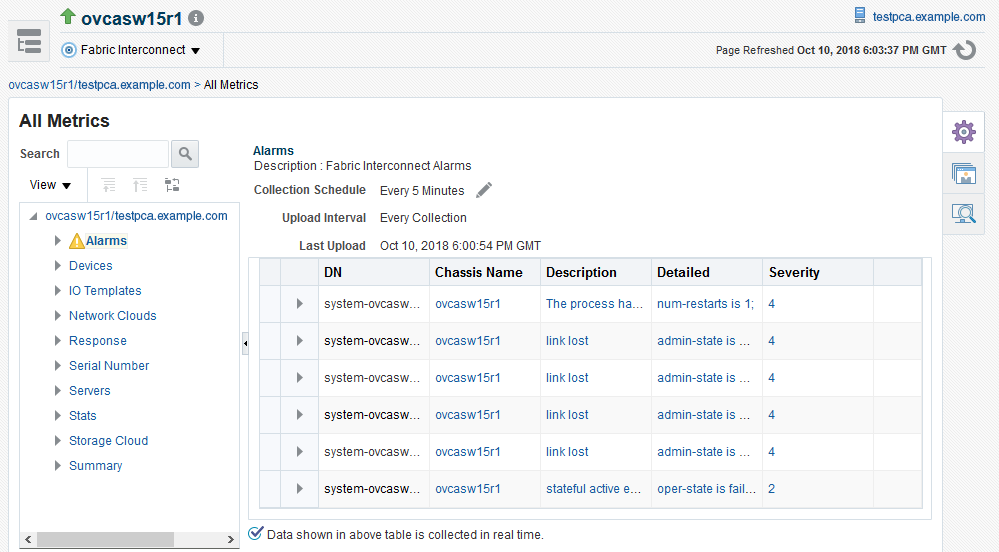Click the info icon beside ovcasw15r1

click(196, 18)
